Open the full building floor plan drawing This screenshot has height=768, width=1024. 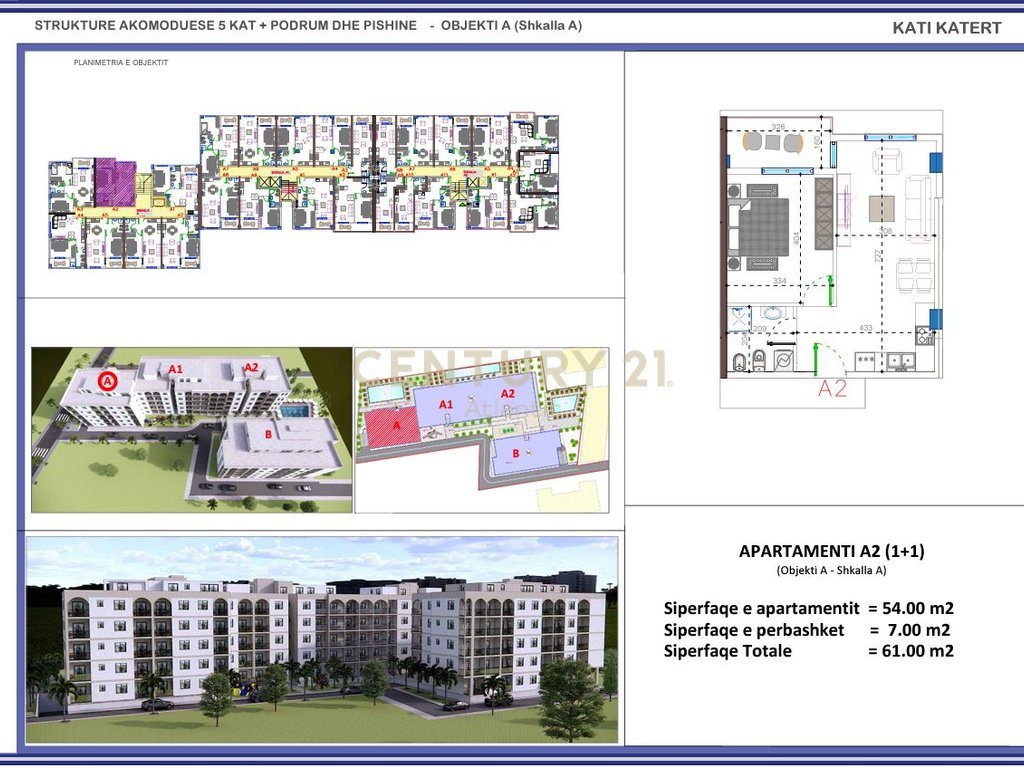coord(304,191)
